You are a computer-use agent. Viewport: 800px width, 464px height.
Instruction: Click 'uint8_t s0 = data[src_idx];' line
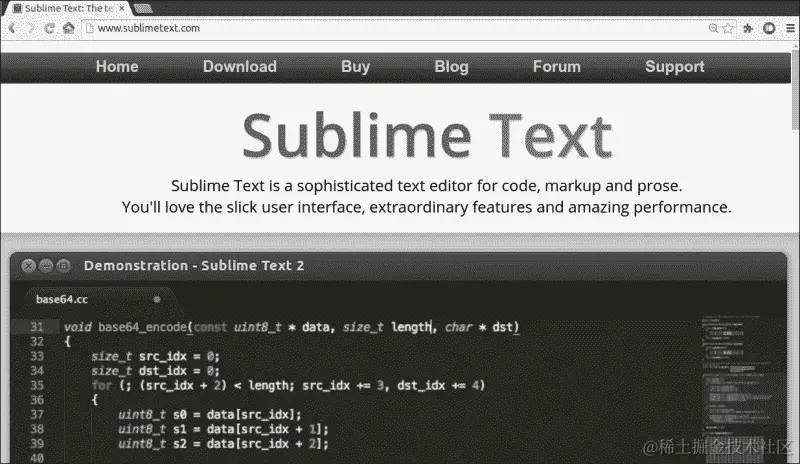click(x=210, y=414)
